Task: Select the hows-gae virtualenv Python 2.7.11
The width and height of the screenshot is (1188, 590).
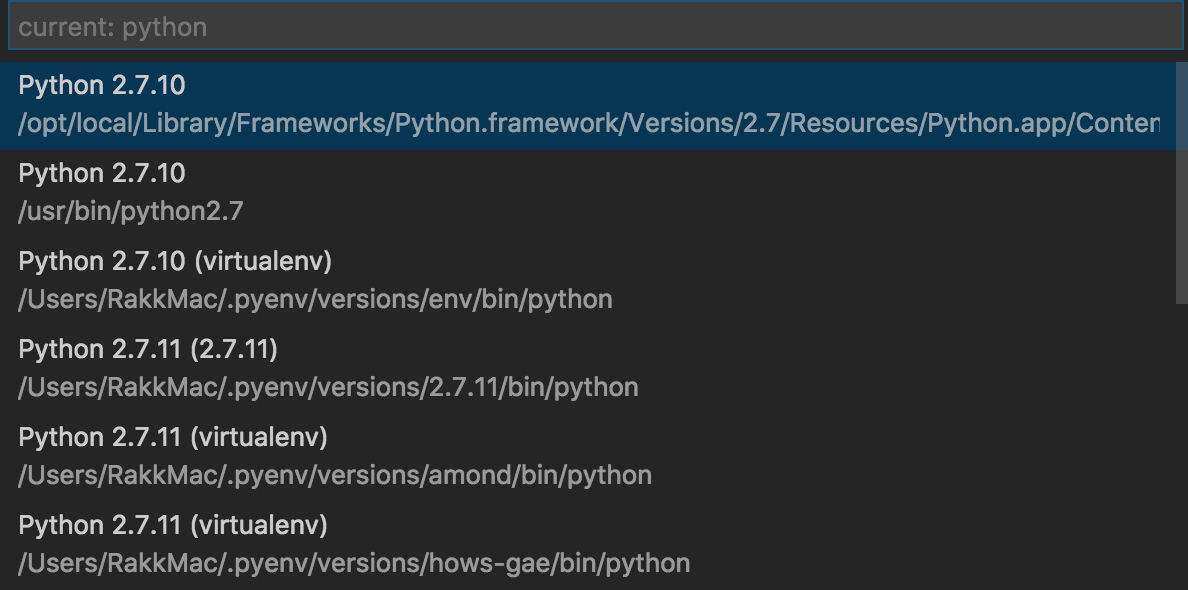Action: point(588,545)
